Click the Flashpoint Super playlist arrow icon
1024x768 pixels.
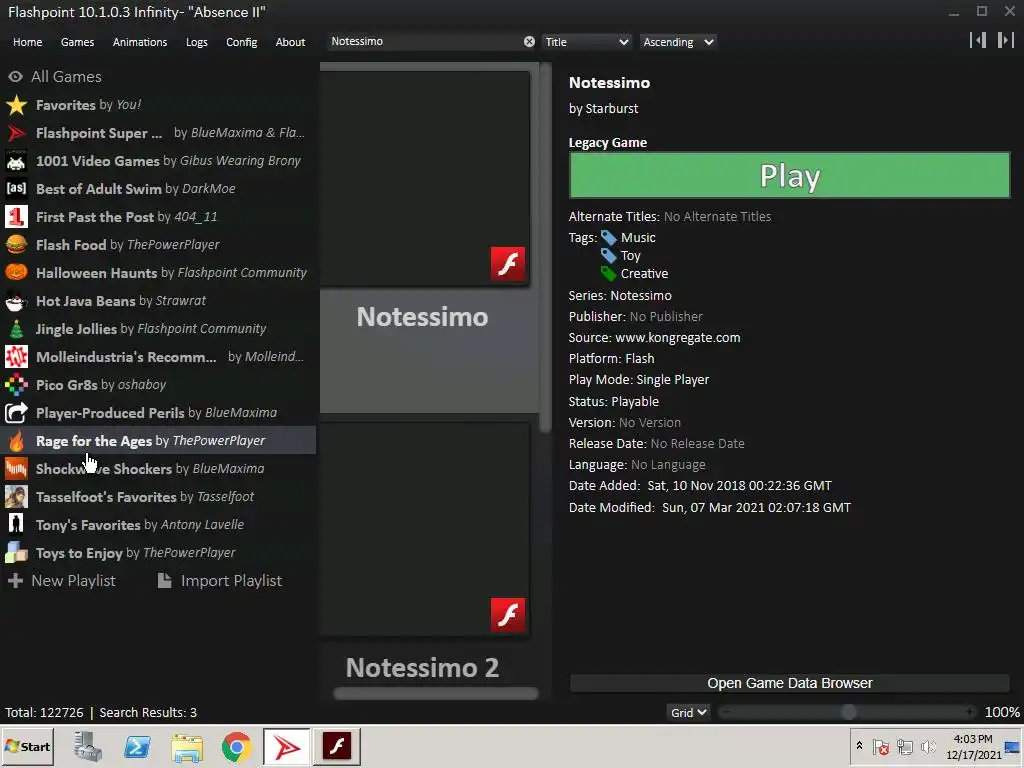(x=16, y=133)
